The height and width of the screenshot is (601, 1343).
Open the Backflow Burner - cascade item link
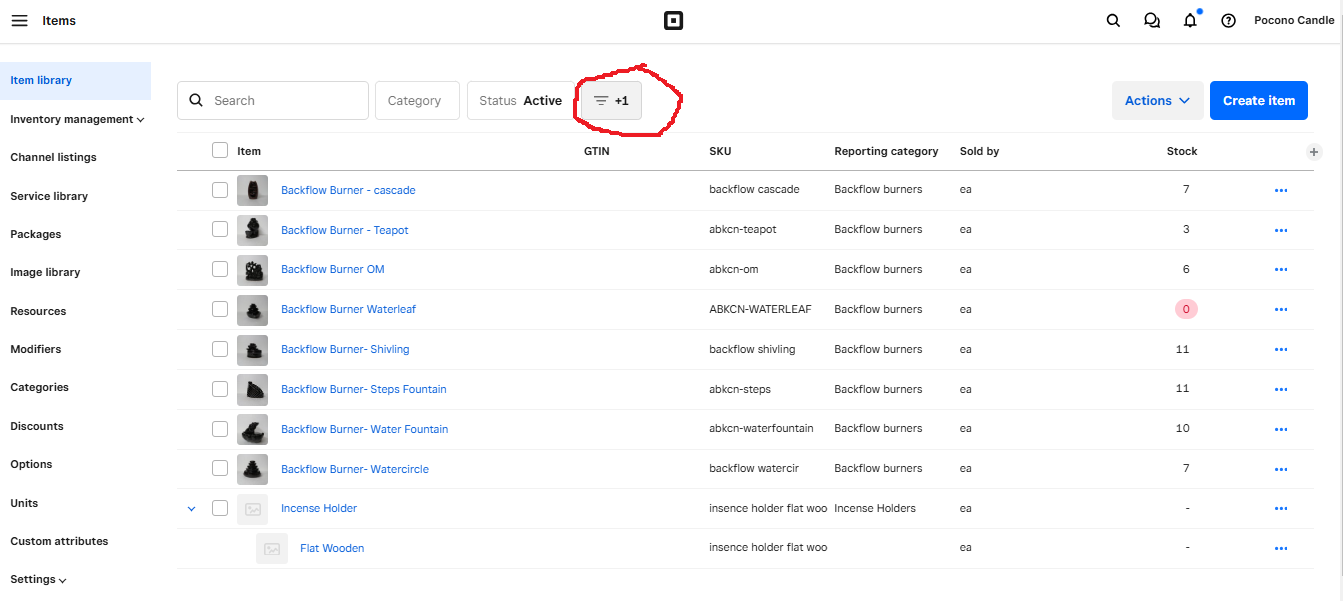348,190
